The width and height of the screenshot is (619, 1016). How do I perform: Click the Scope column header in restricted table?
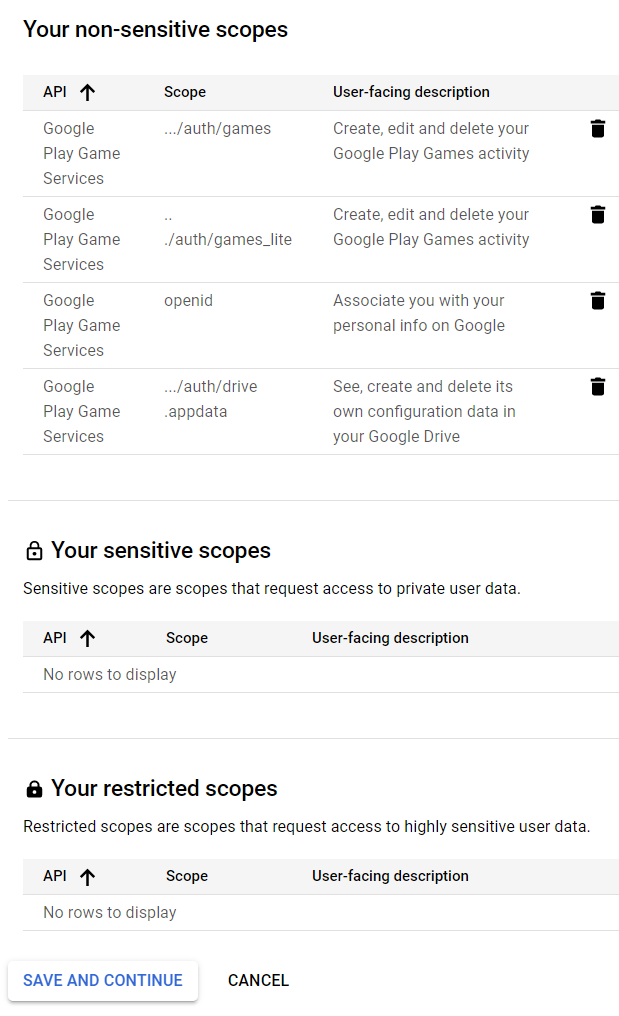point(187,876)
